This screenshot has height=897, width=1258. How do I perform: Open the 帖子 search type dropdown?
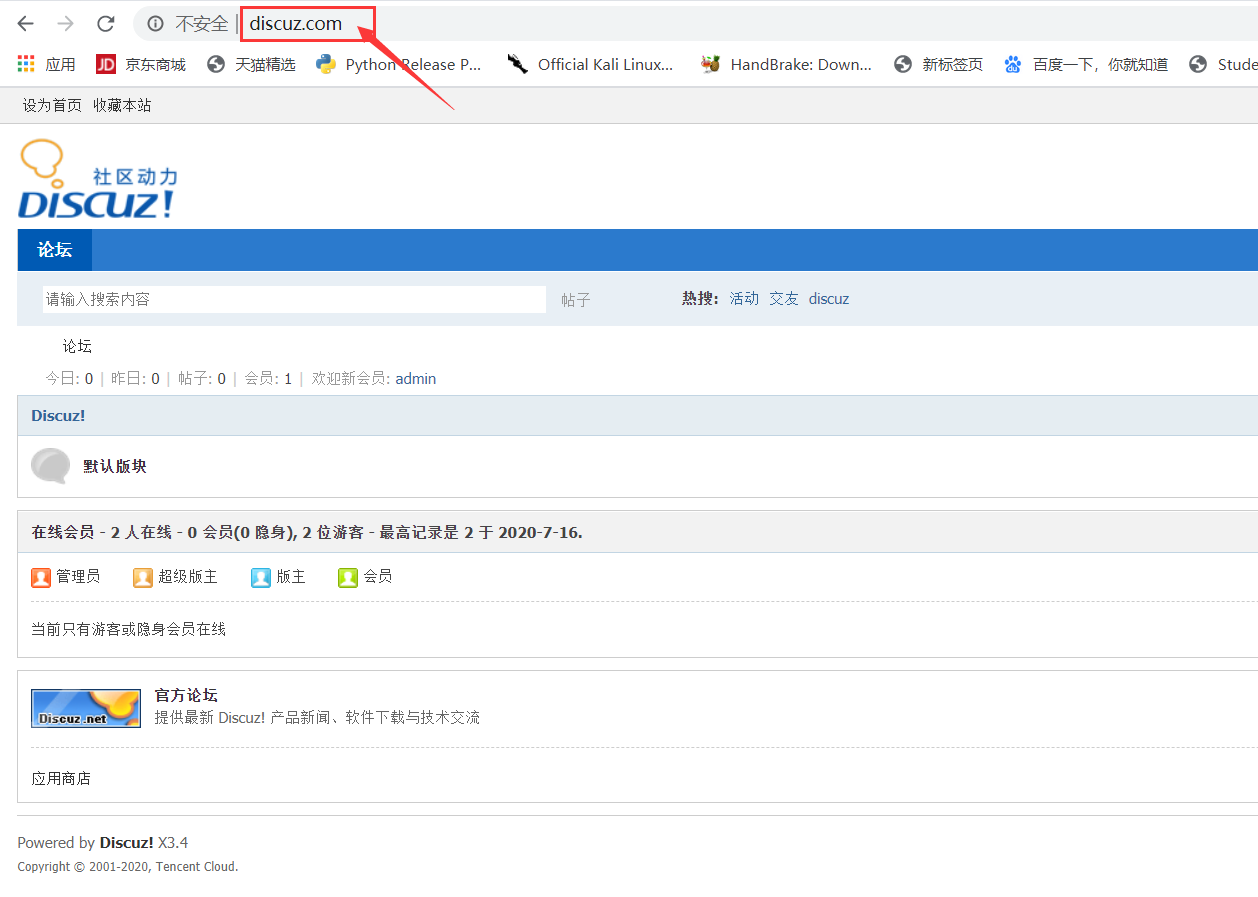[x=575, y=299]
